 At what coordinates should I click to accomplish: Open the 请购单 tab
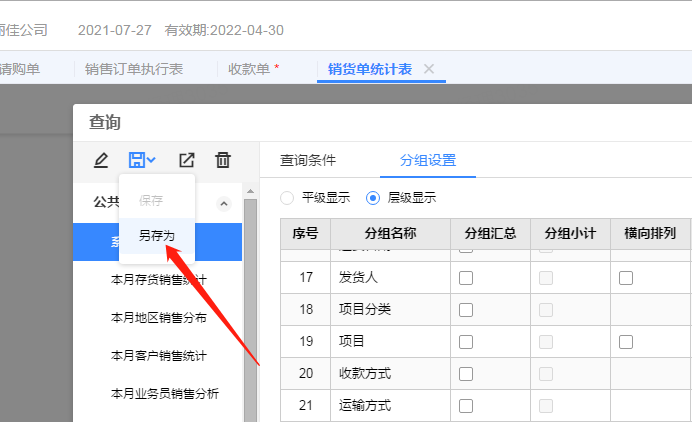click(x=20, y=69)
